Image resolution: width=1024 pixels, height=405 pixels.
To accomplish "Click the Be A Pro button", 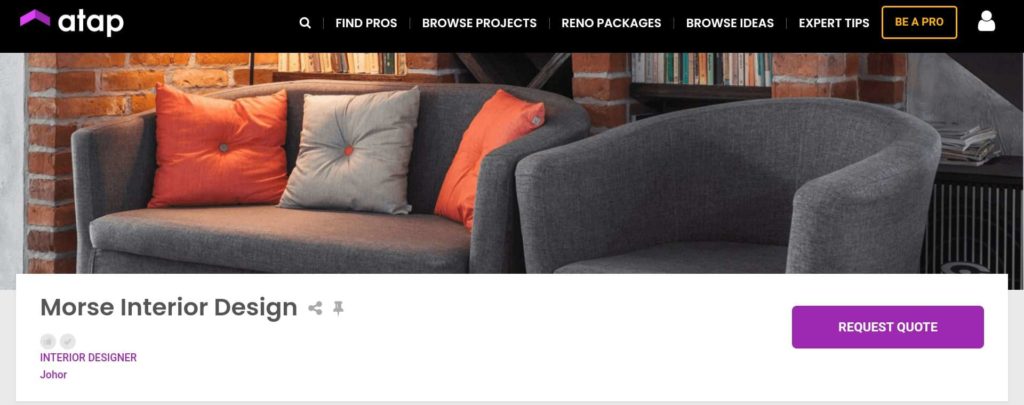I will (919, 22).
